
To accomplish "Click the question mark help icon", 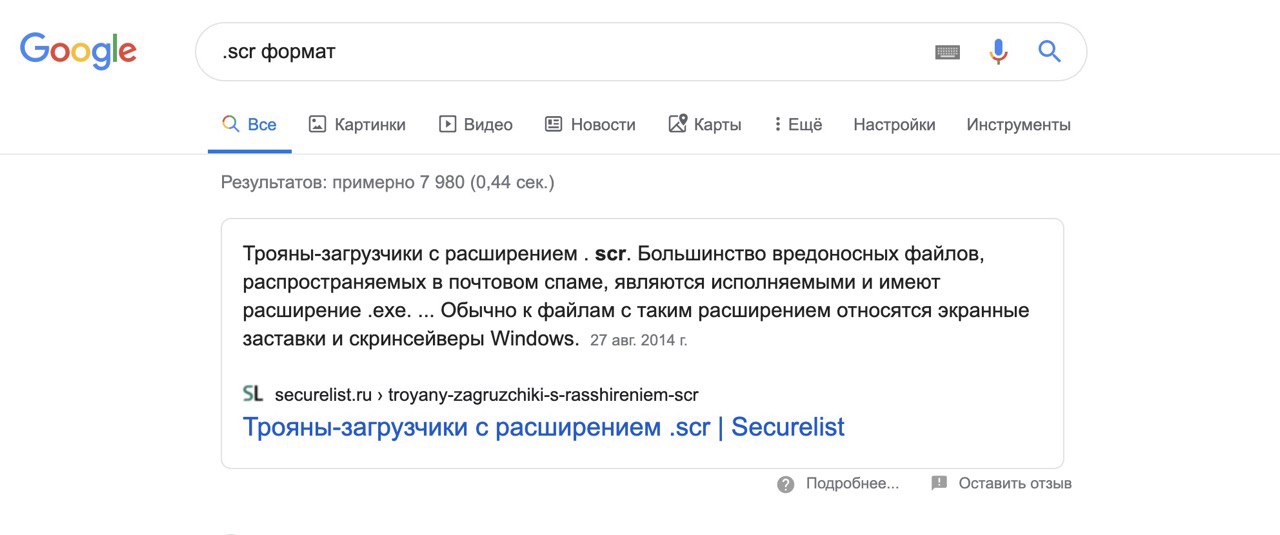I will coord(786,484).
